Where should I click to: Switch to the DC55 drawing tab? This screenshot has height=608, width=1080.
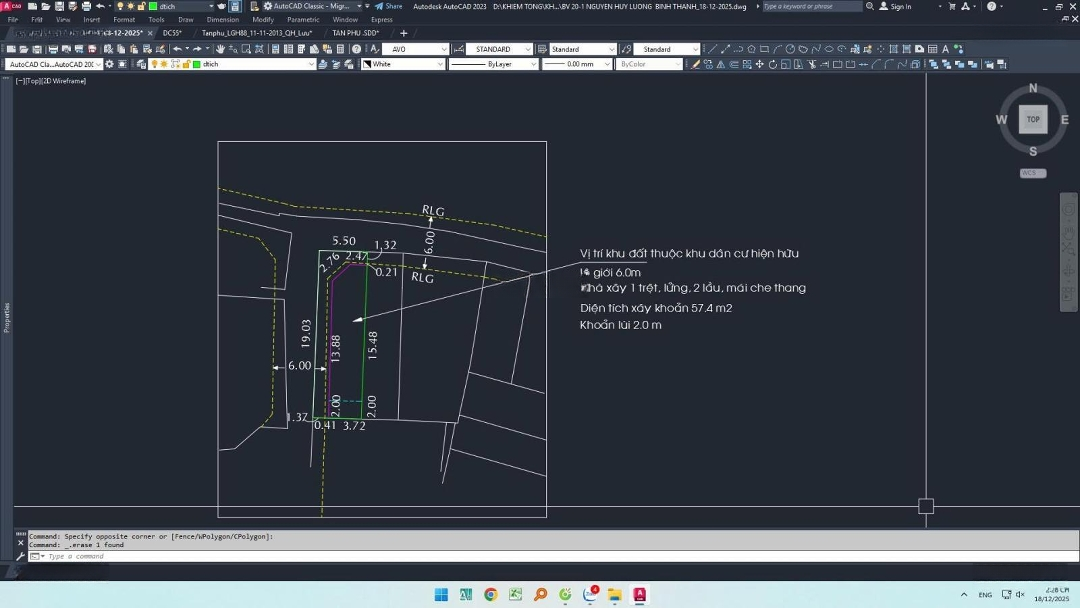172,33
